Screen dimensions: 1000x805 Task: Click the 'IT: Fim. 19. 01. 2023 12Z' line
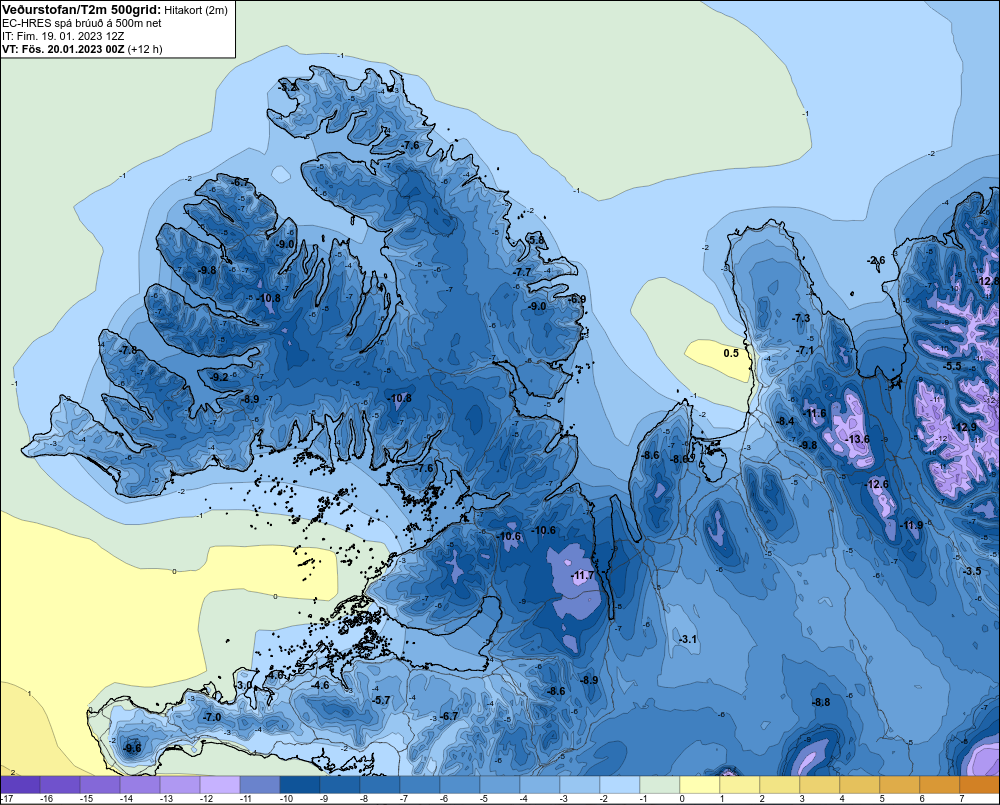(x=63, y=36)
